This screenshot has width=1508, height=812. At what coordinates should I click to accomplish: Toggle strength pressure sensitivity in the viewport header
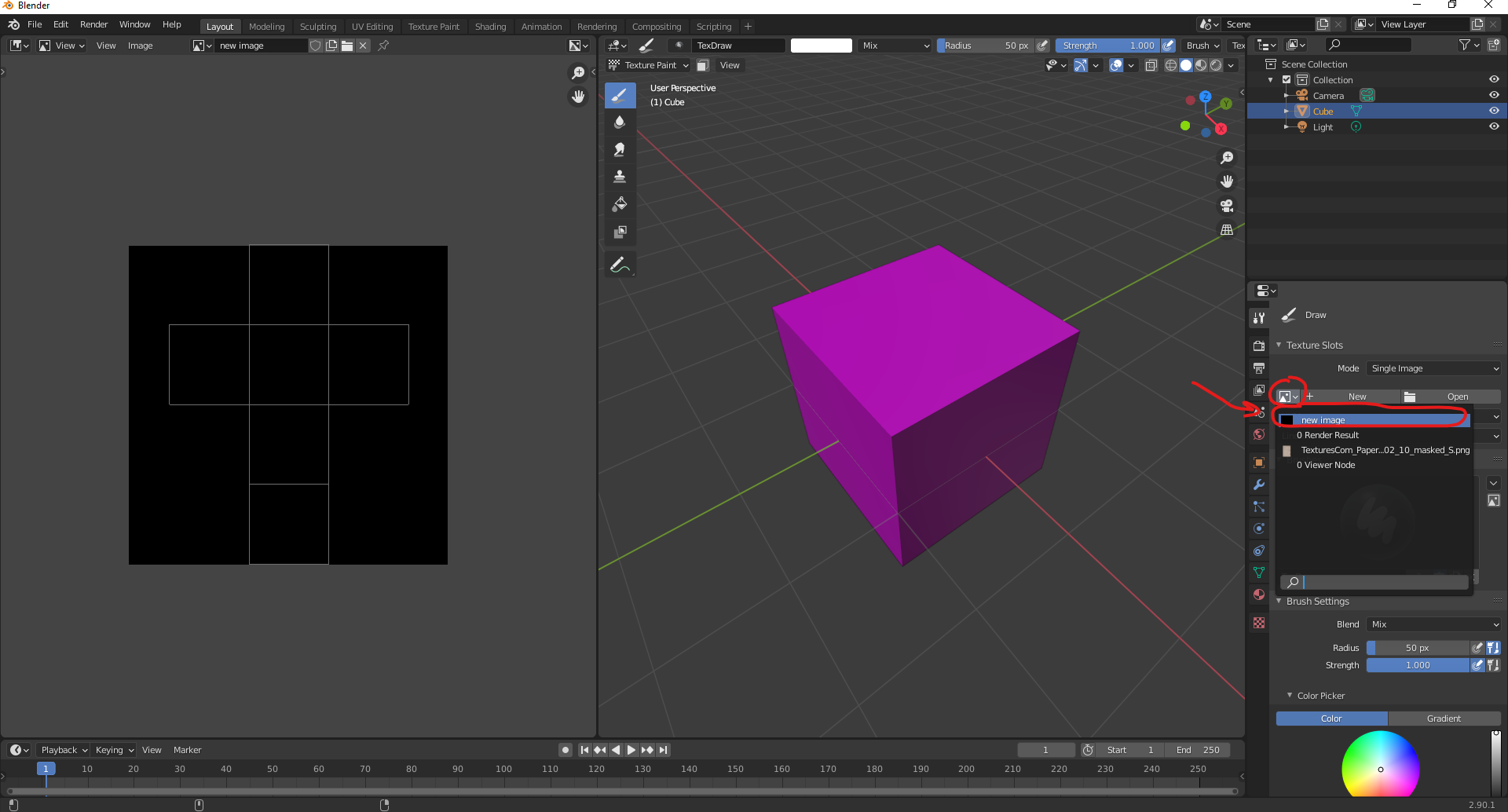pos(1169,46)
